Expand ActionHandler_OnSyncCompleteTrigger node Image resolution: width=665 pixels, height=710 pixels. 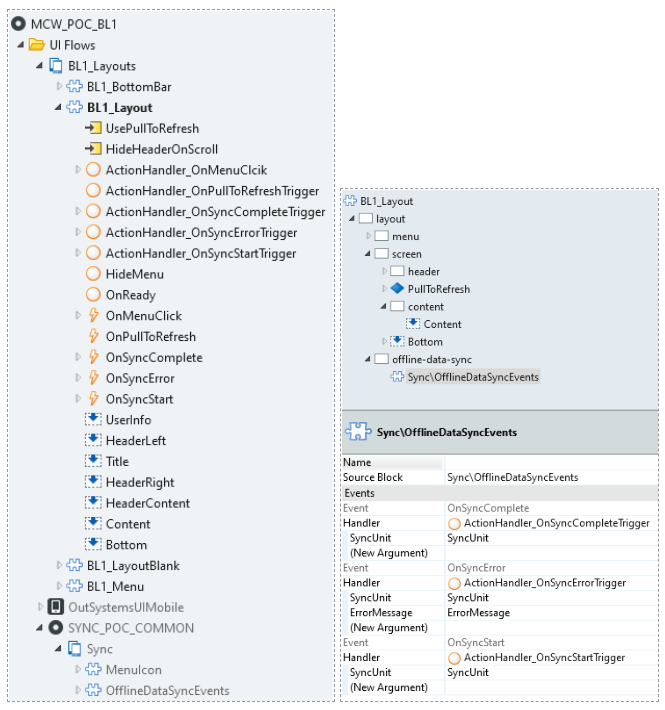click(x=78, y=211)
